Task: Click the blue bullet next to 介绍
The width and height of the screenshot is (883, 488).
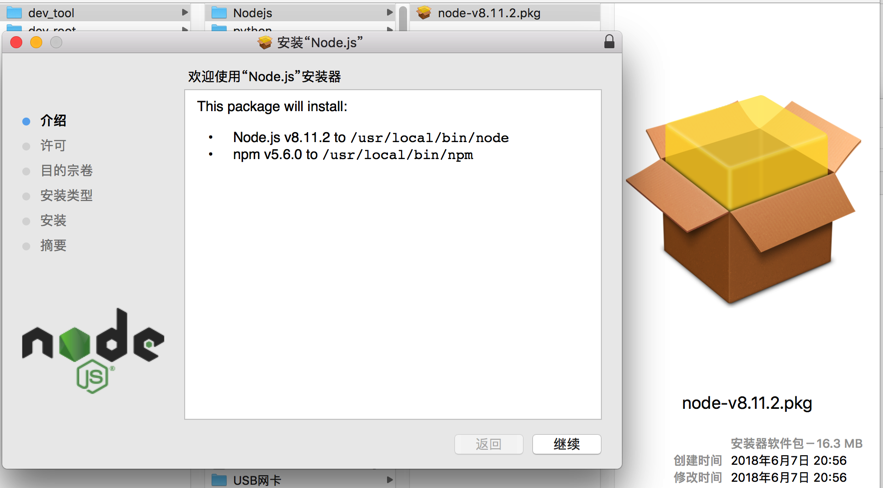Action: [x=26, y=121]
